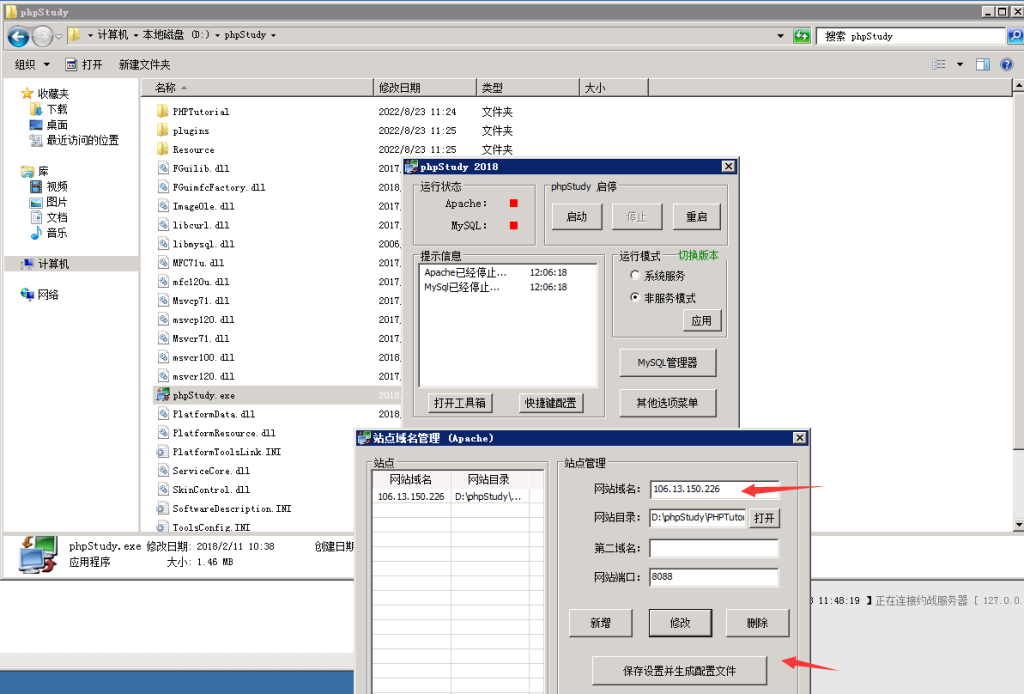Click the 切换版本 link
1024x694 pixels.
point(698,255)
